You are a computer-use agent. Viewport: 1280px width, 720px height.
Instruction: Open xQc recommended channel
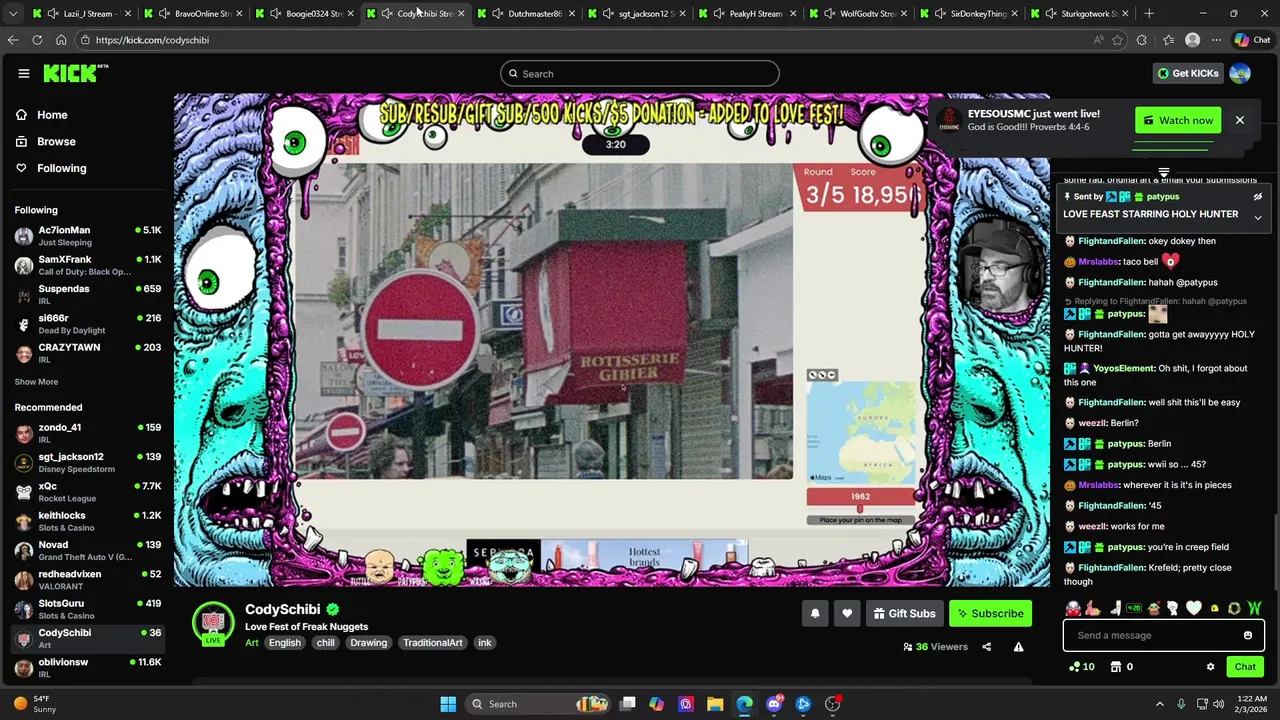pyautogui.click(x=87, y=492)
